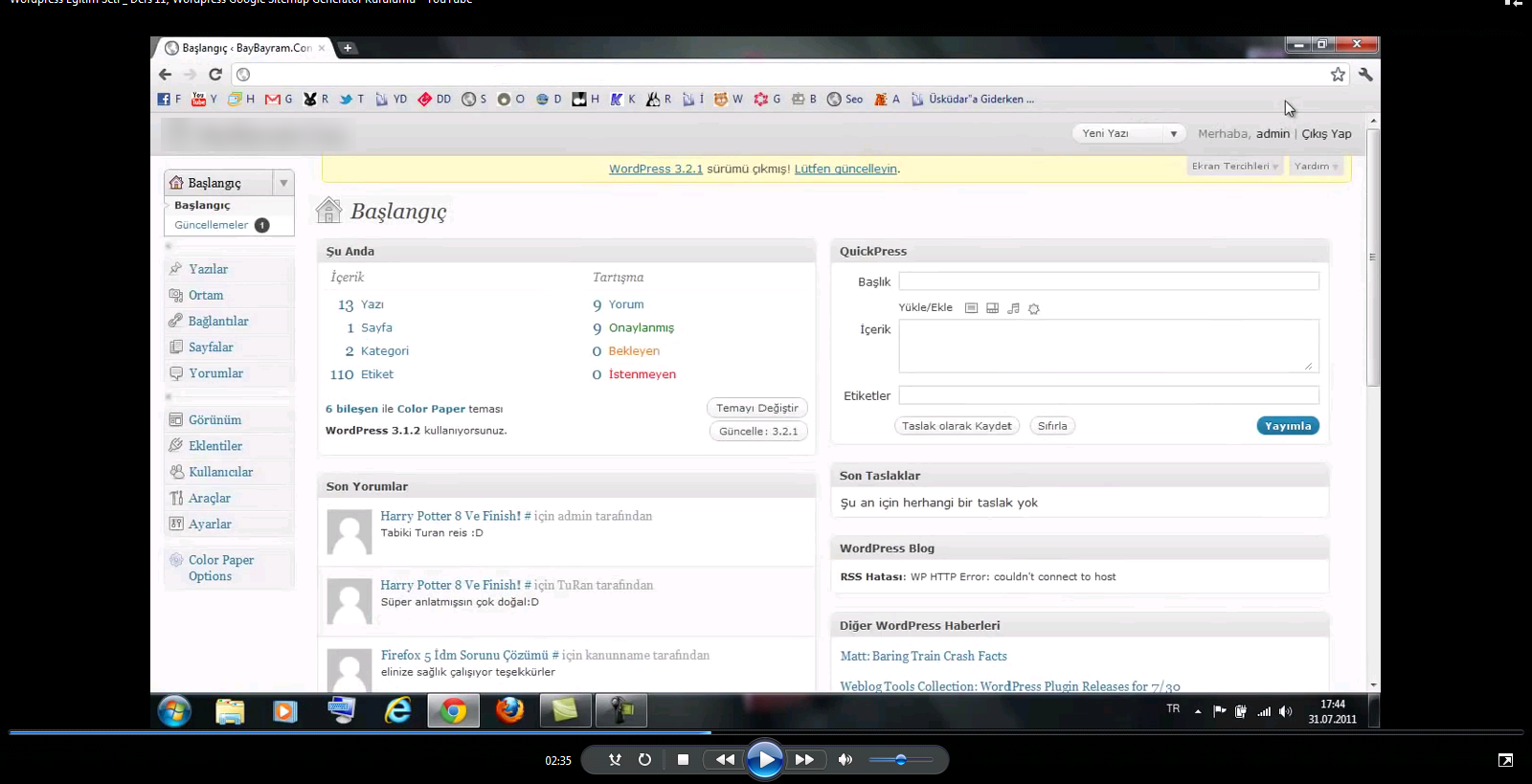This screenshot has width=1532, height=784.
Task: Click Taslak olarak Kaydet
Action: (957, 426)
